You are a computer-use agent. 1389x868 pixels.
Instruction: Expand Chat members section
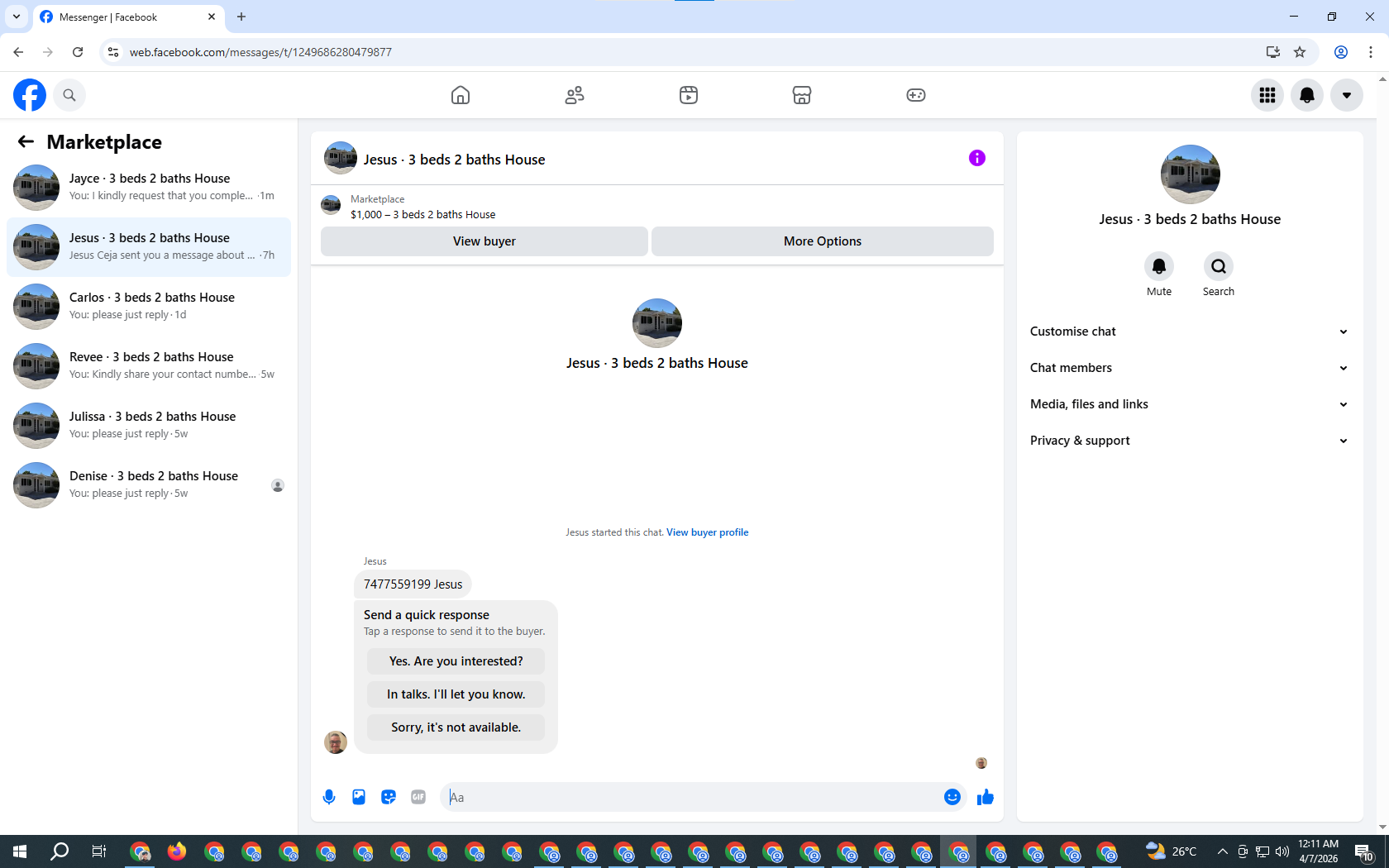coord(1190,368)
